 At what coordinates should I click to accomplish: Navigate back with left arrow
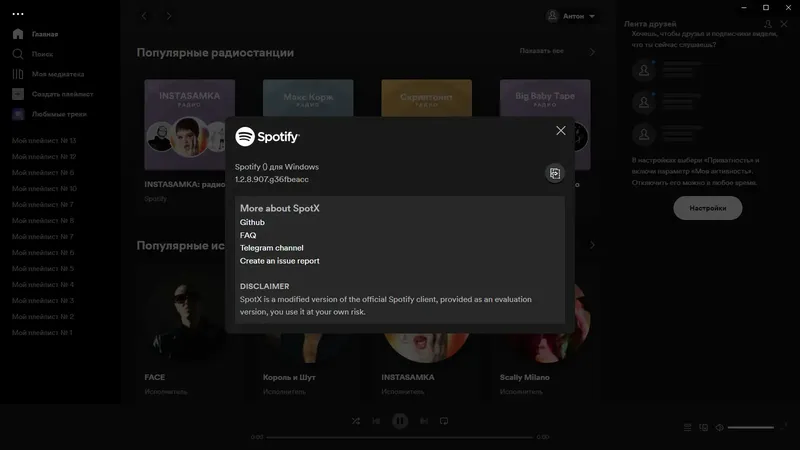(x=144, y=16)
